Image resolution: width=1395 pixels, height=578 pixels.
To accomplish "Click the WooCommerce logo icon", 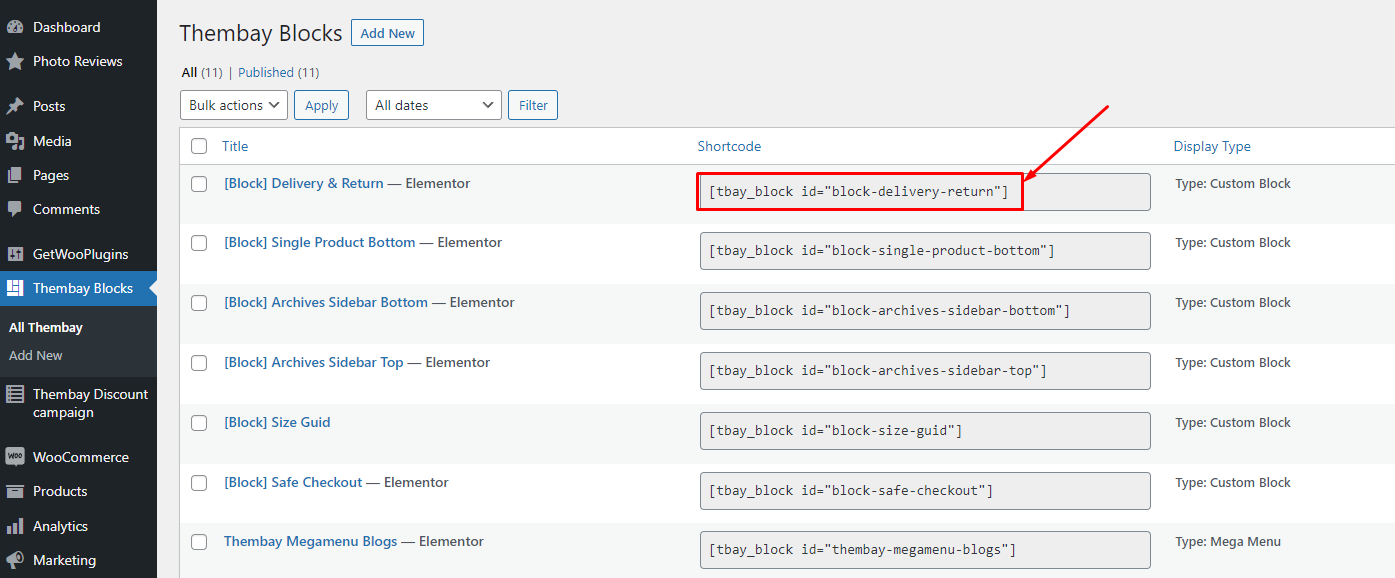I will tap(15, 457).
